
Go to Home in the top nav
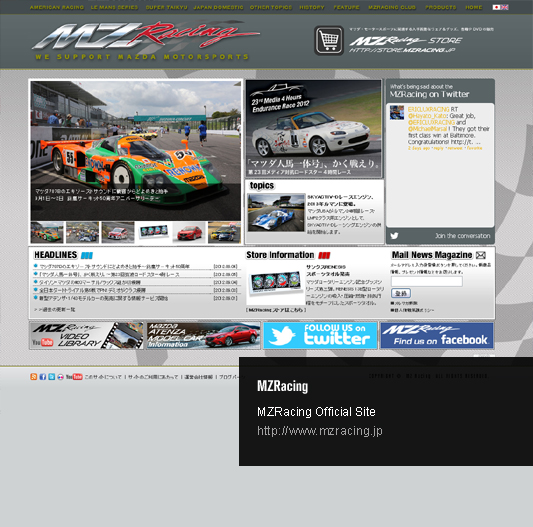(x=474, y=7)
